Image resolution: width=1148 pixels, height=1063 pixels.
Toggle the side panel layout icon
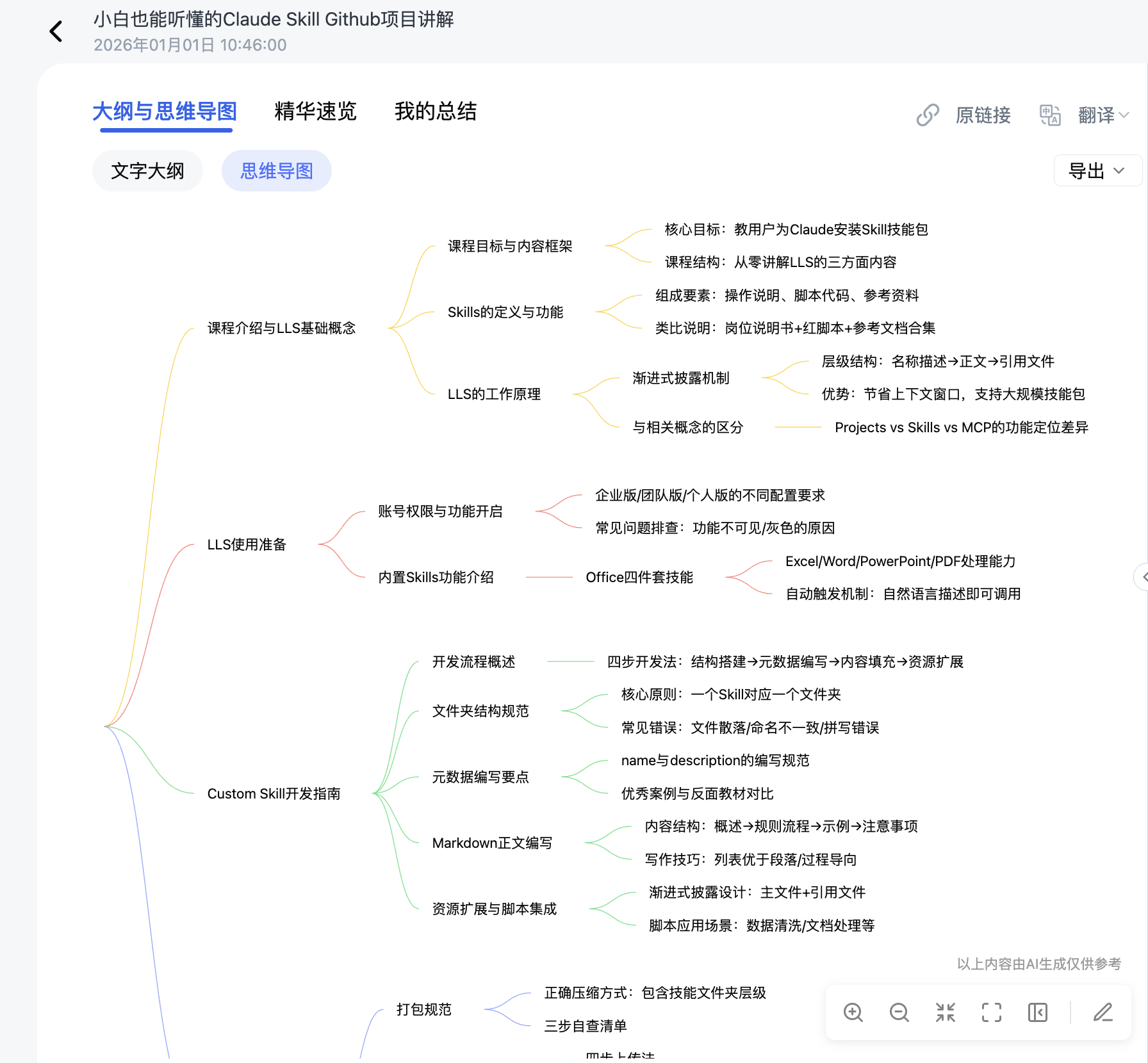pyautogui.click(x=1037, y=1012)
